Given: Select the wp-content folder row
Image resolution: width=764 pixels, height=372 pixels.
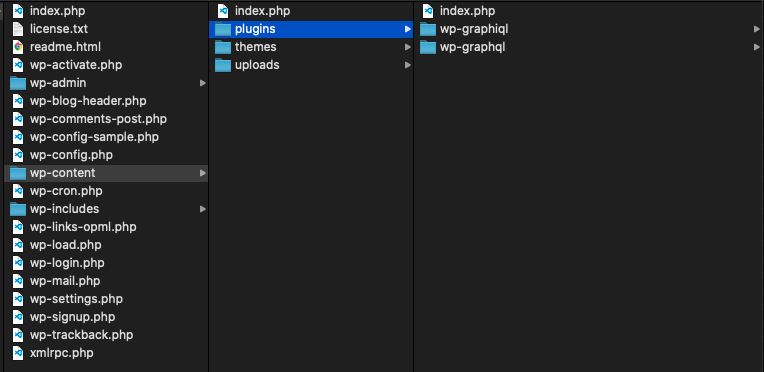Looking at the screenshot, I should point(106,173).
